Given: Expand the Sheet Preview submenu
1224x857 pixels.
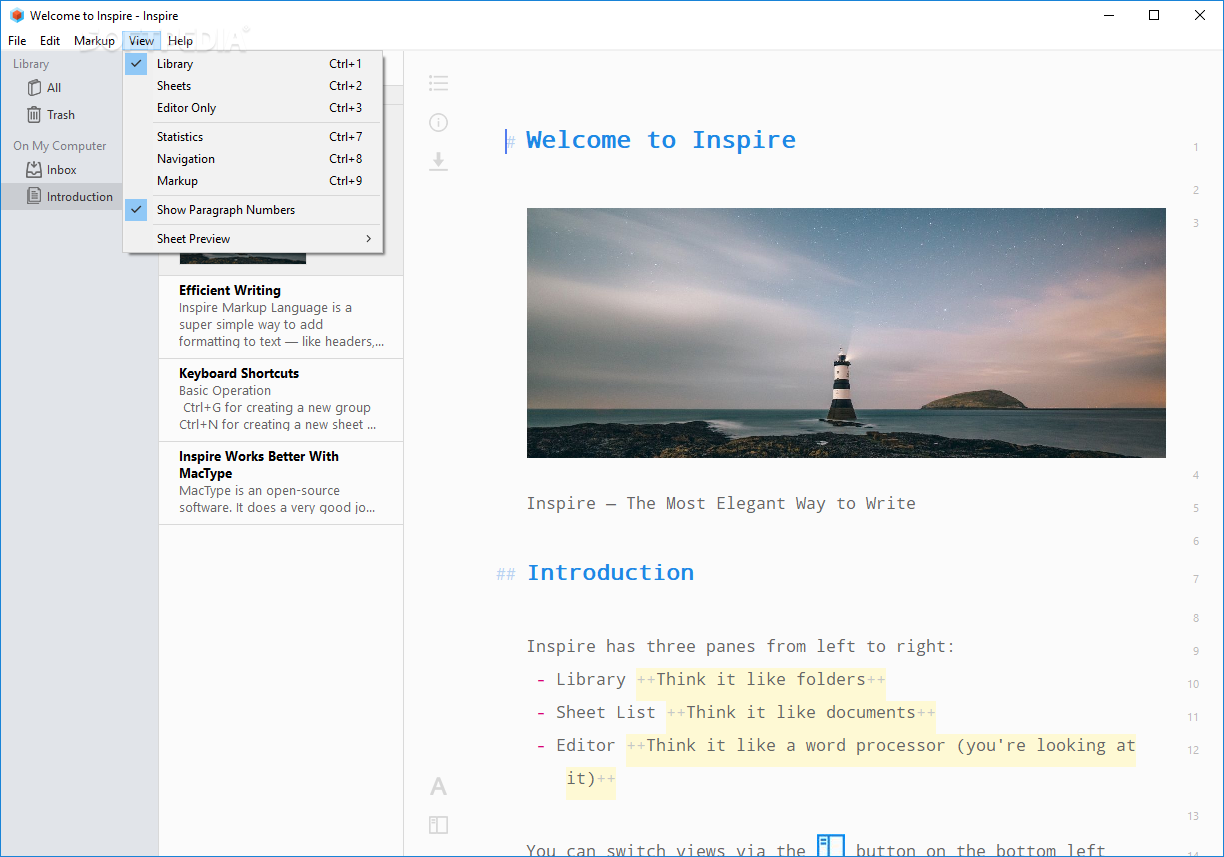Looking at the screenshot, I should coord(253,239).
